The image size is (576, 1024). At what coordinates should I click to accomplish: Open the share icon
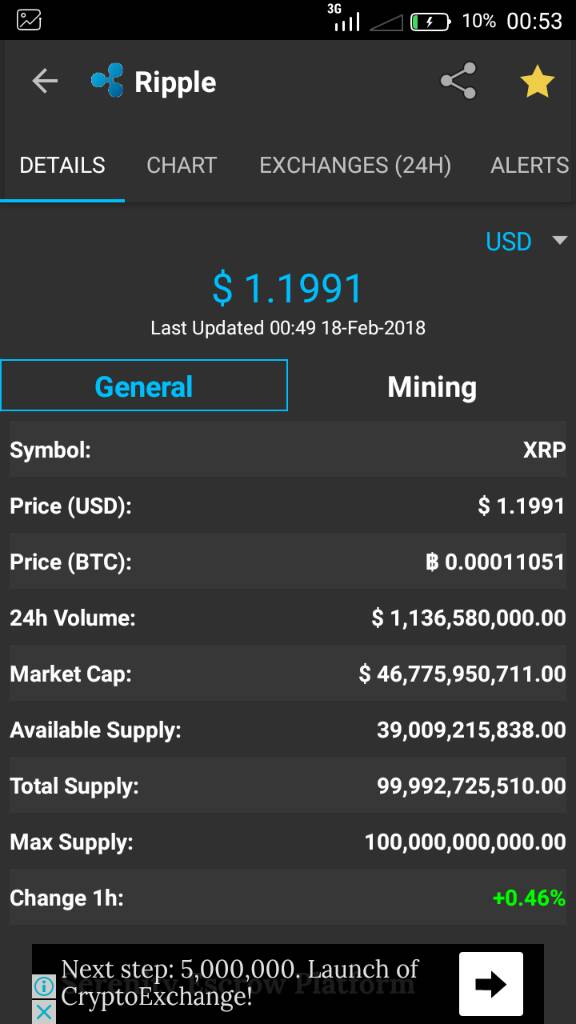[458, 81]
